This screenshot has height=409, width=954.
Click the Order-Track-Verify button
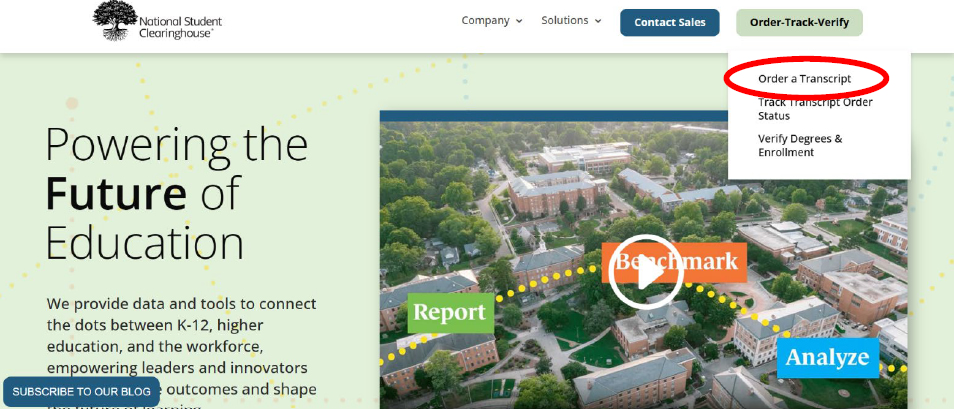click(x=799, y=23)
